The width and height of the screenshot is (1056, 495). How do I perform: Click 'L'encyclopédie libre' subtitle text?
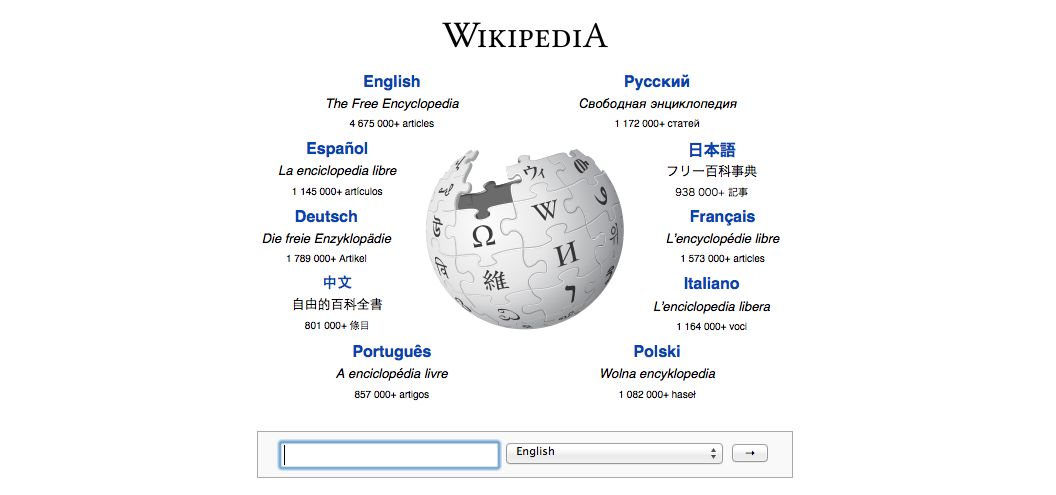click(722, 239)
